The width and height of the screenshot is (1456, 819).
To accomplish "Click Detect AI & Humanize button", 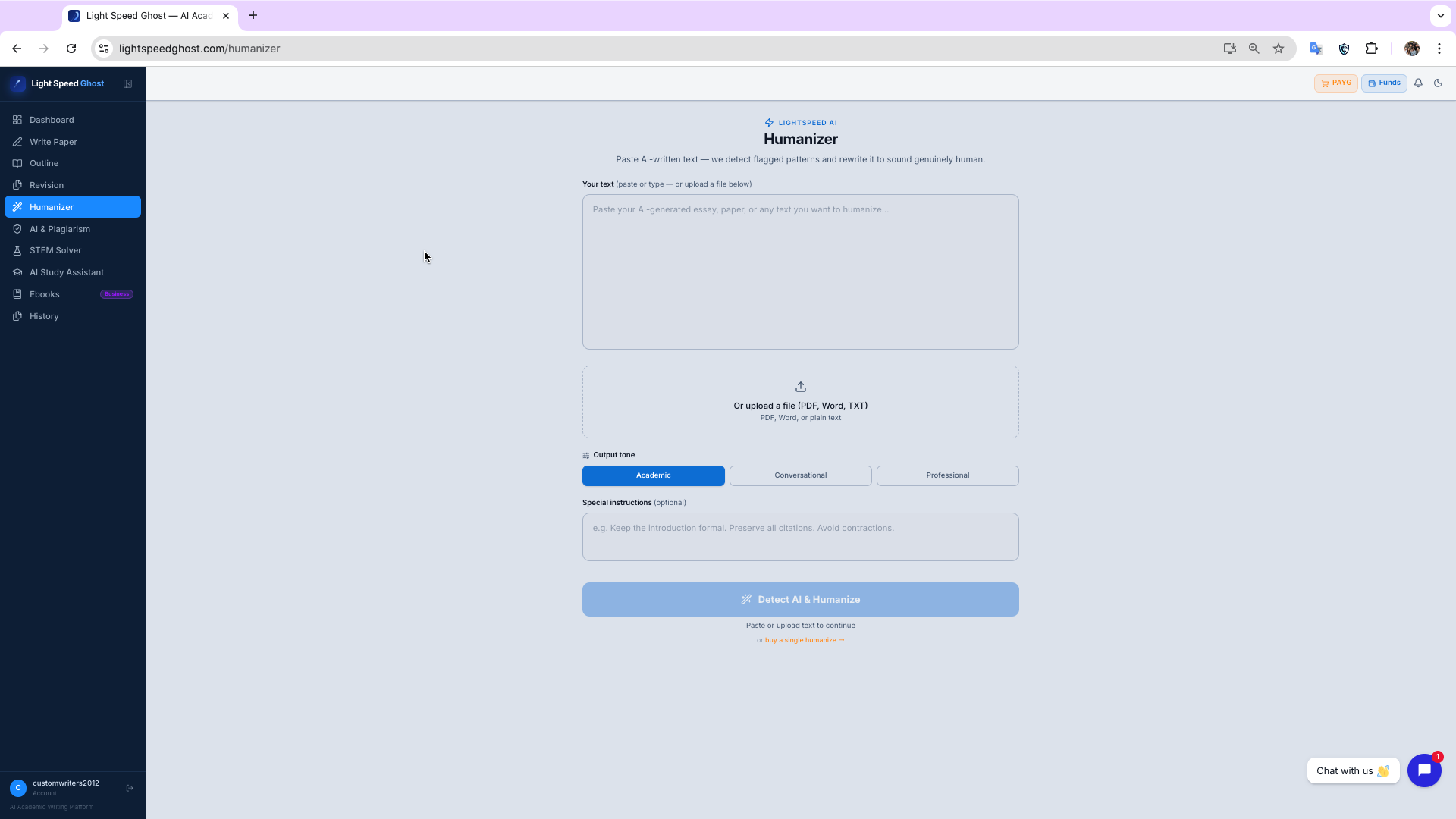I will 800,599.
